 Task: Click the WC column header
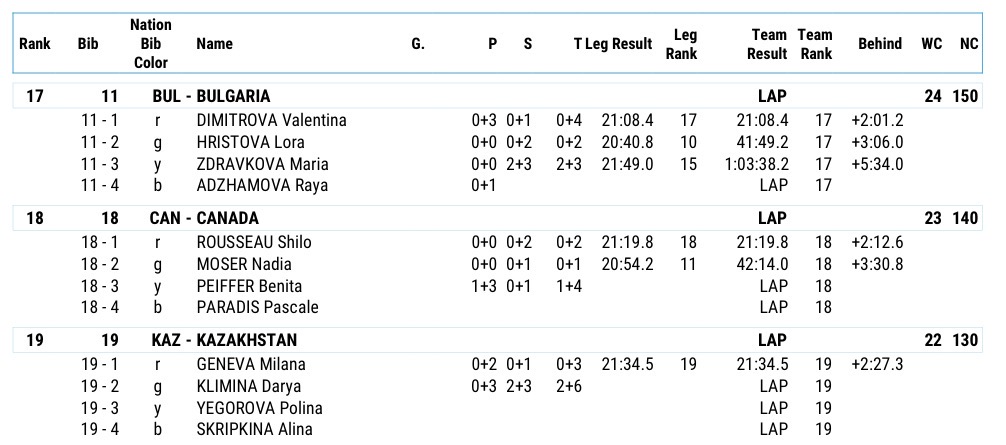click(931, 44)
